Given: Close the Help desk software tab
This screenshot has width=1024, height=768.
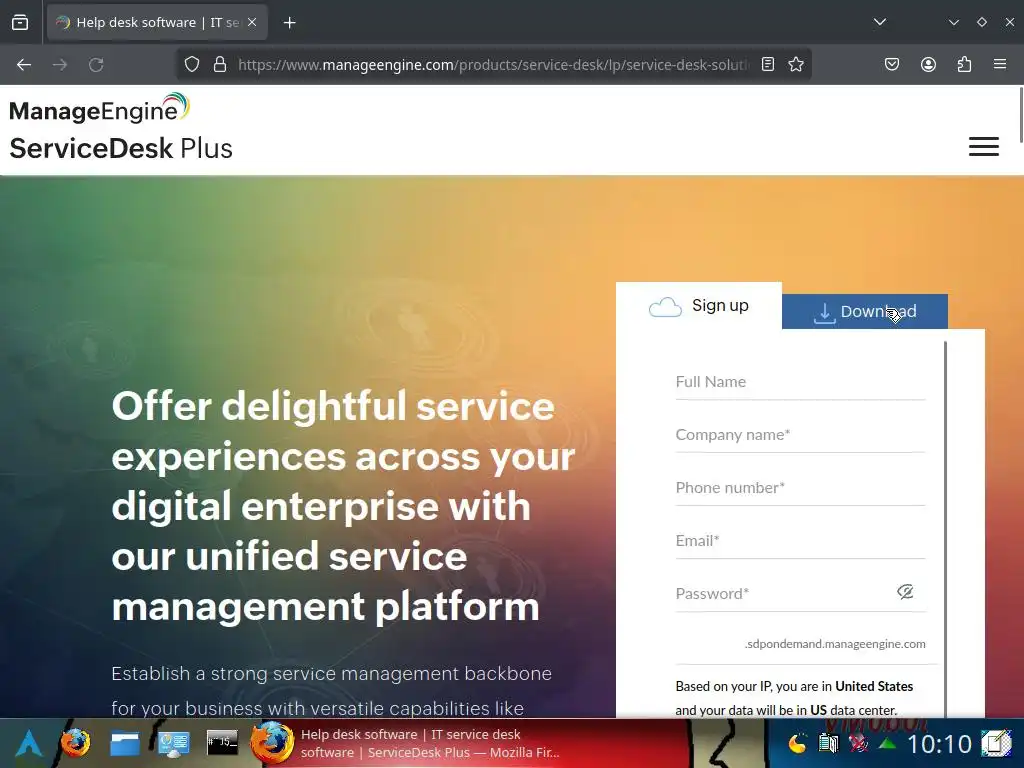Looking at the screenshot, I should (x=252, y=22).
